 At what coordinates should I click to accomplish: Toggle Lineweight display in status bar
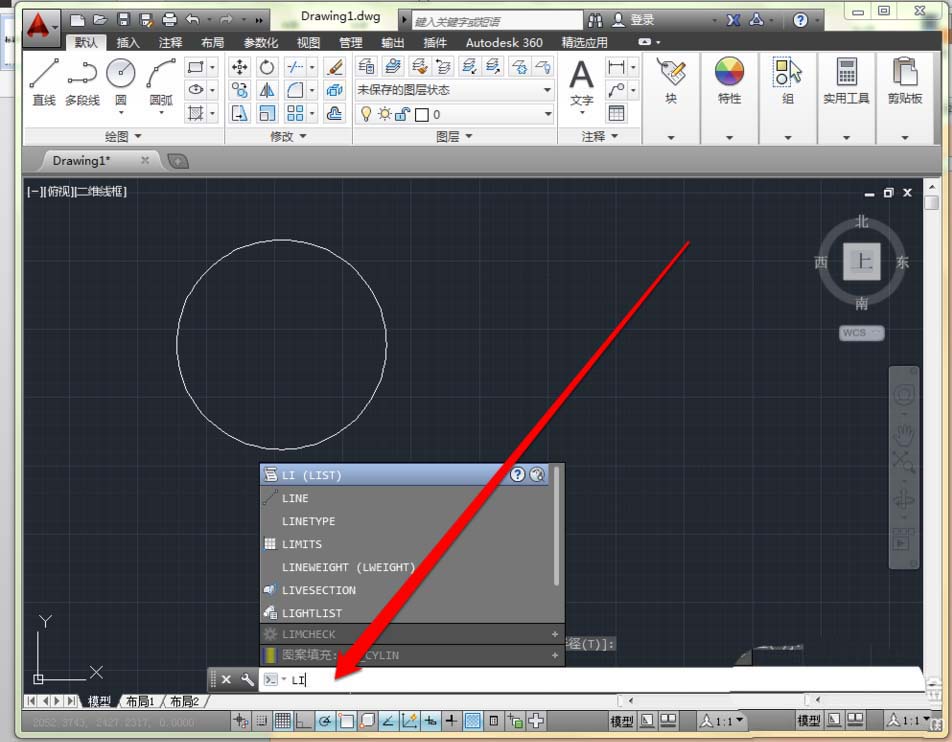[x=451, y=721]
